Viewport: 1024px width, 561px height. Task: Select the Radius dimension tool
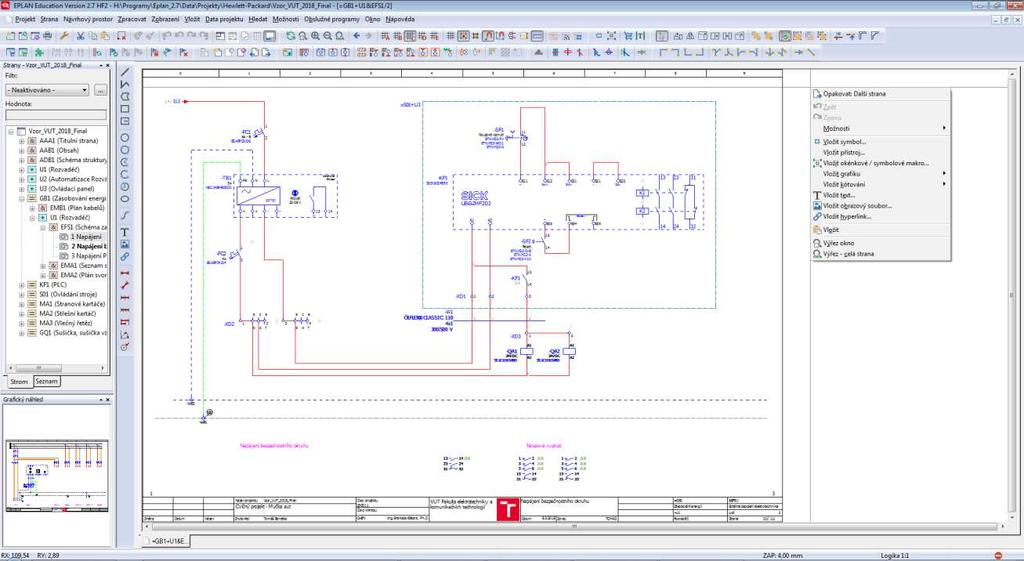[x=125, y=347]
